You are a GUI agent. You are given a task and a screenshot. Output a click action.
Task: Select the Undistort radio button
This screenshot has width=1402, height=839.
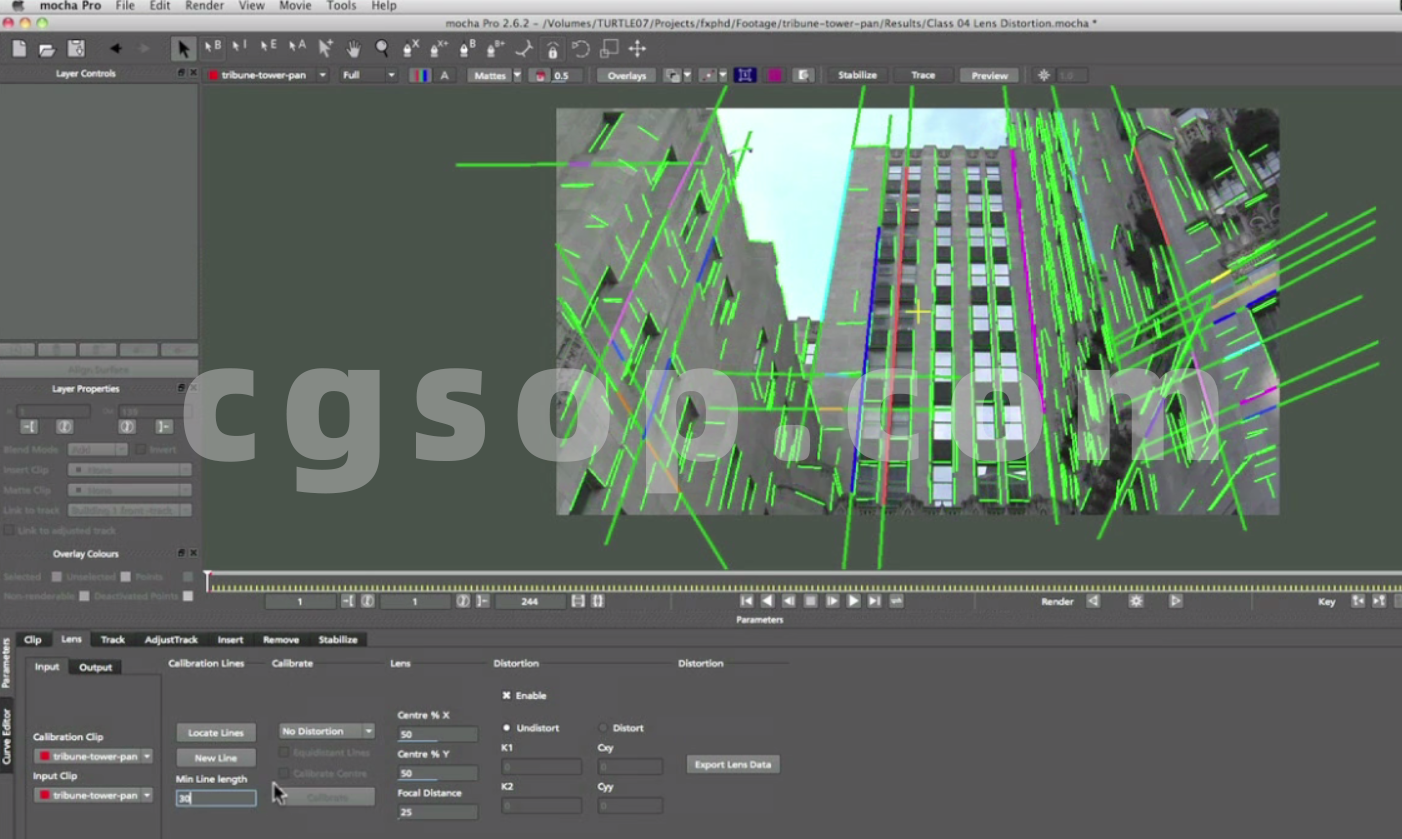pos(506,728)
